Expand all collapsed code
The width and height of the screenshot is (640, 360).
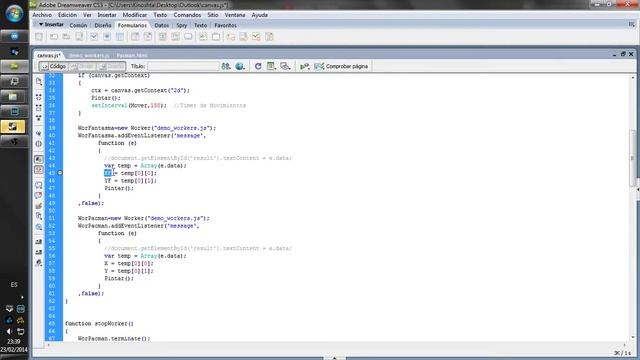coord(39,118)
